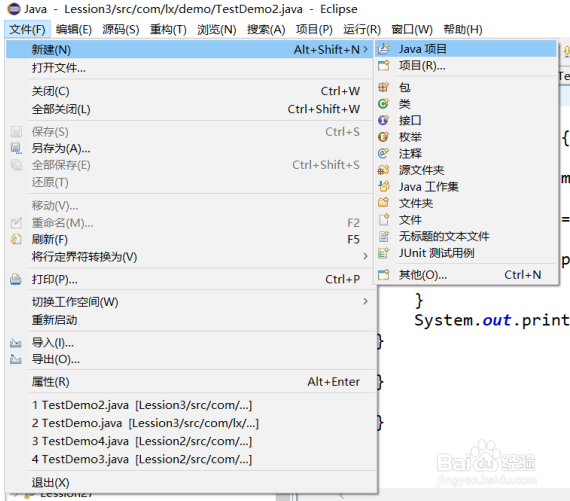Image resolution: width=570 pixels, height=501 pixels.
Task: Click the 打印 printer icon
Action: 16,279
